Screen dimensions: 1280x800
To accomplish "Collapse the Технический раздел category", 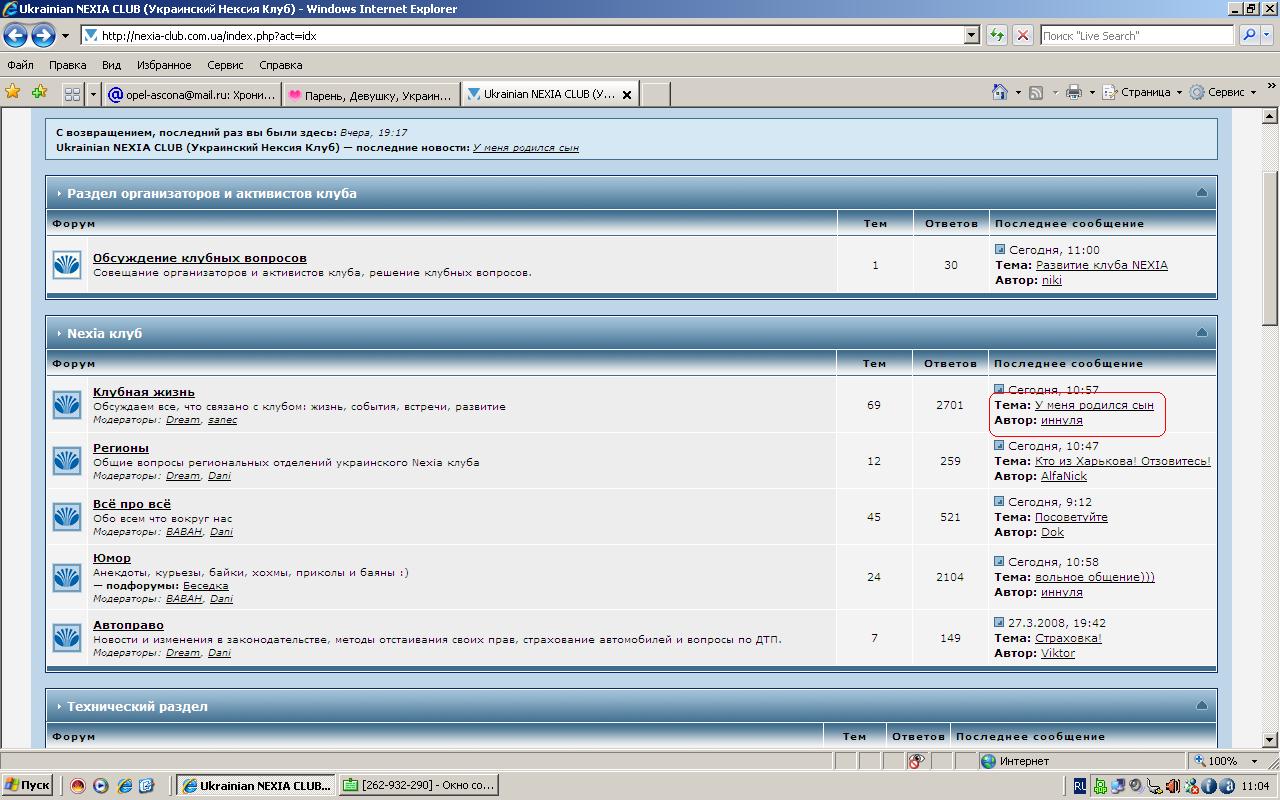I will [1201, 706].
